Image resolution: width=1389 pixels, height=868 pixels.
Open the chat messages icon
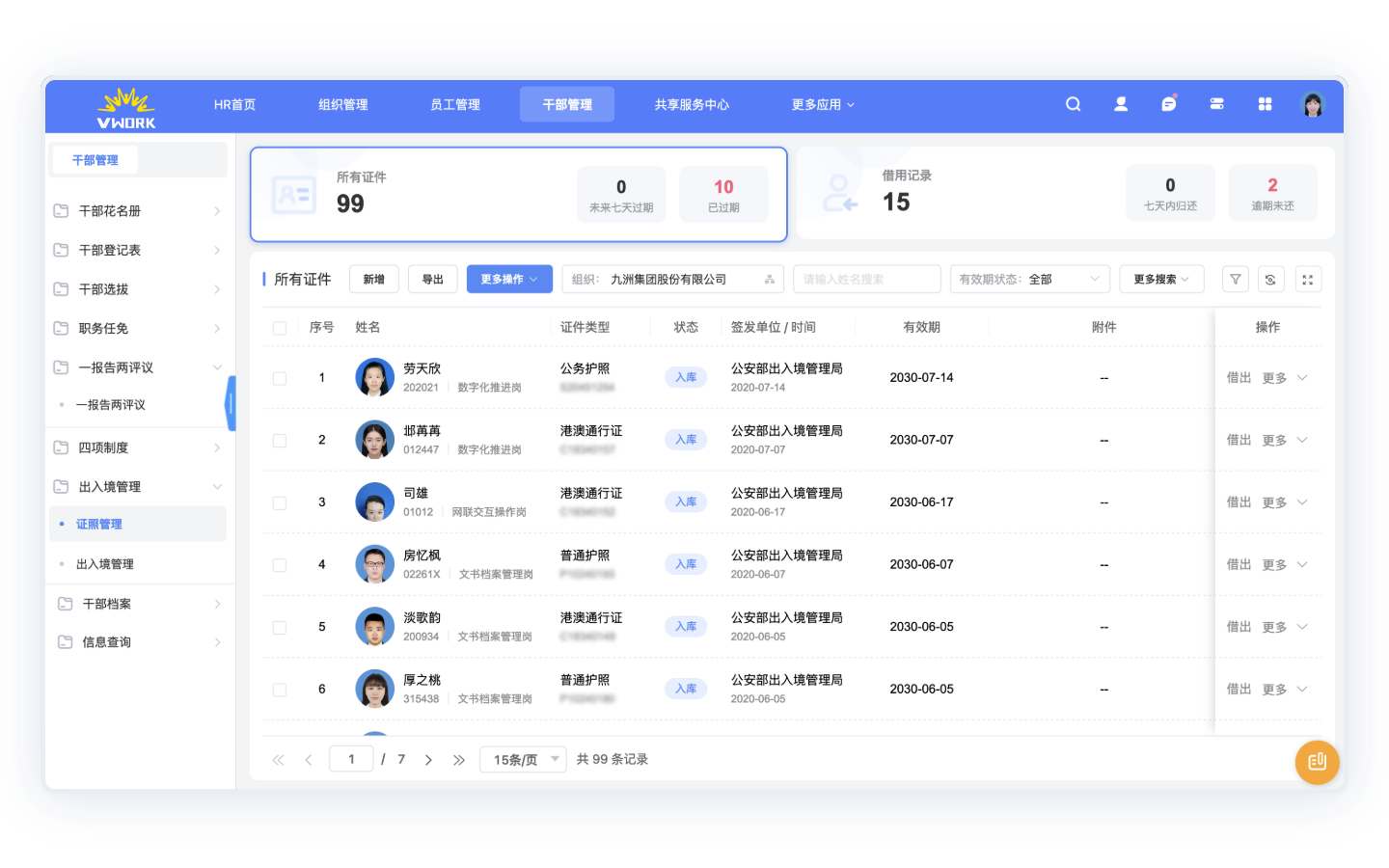pos(1169,103)
